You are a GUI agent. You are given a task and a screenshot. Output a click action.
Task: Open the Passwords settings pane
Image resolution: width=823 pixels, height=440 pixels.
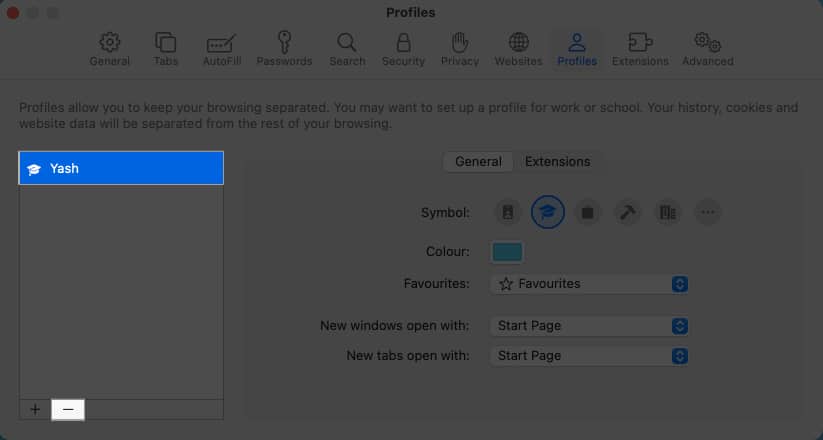284,50
